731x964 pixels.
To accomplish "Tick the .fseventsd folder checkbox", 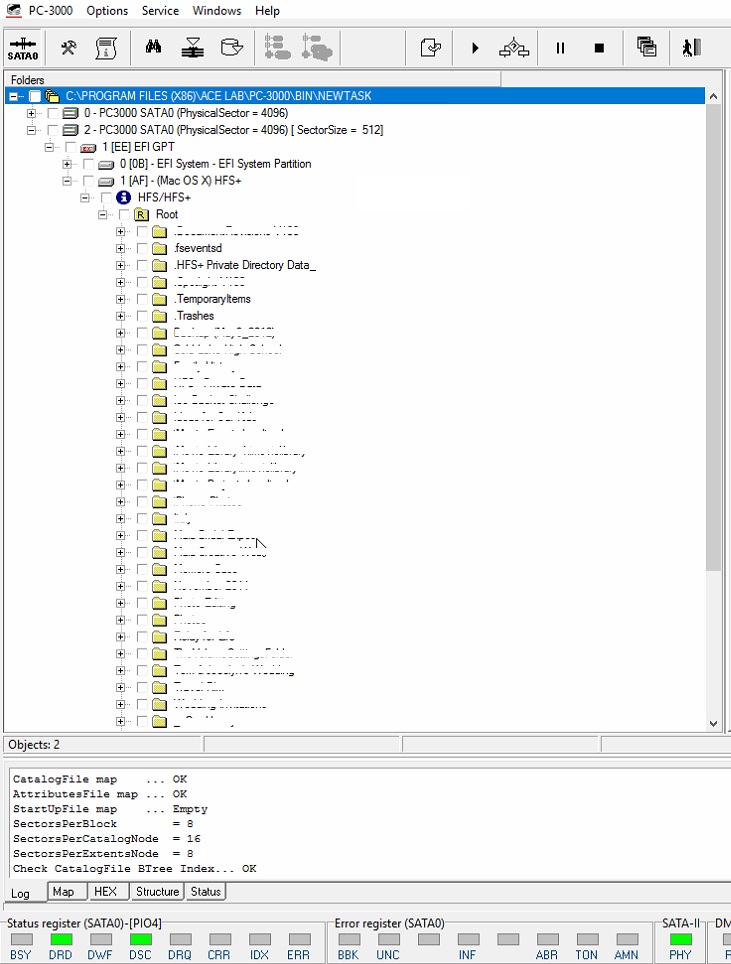I will pyautogui.click(x=142, y=248).
